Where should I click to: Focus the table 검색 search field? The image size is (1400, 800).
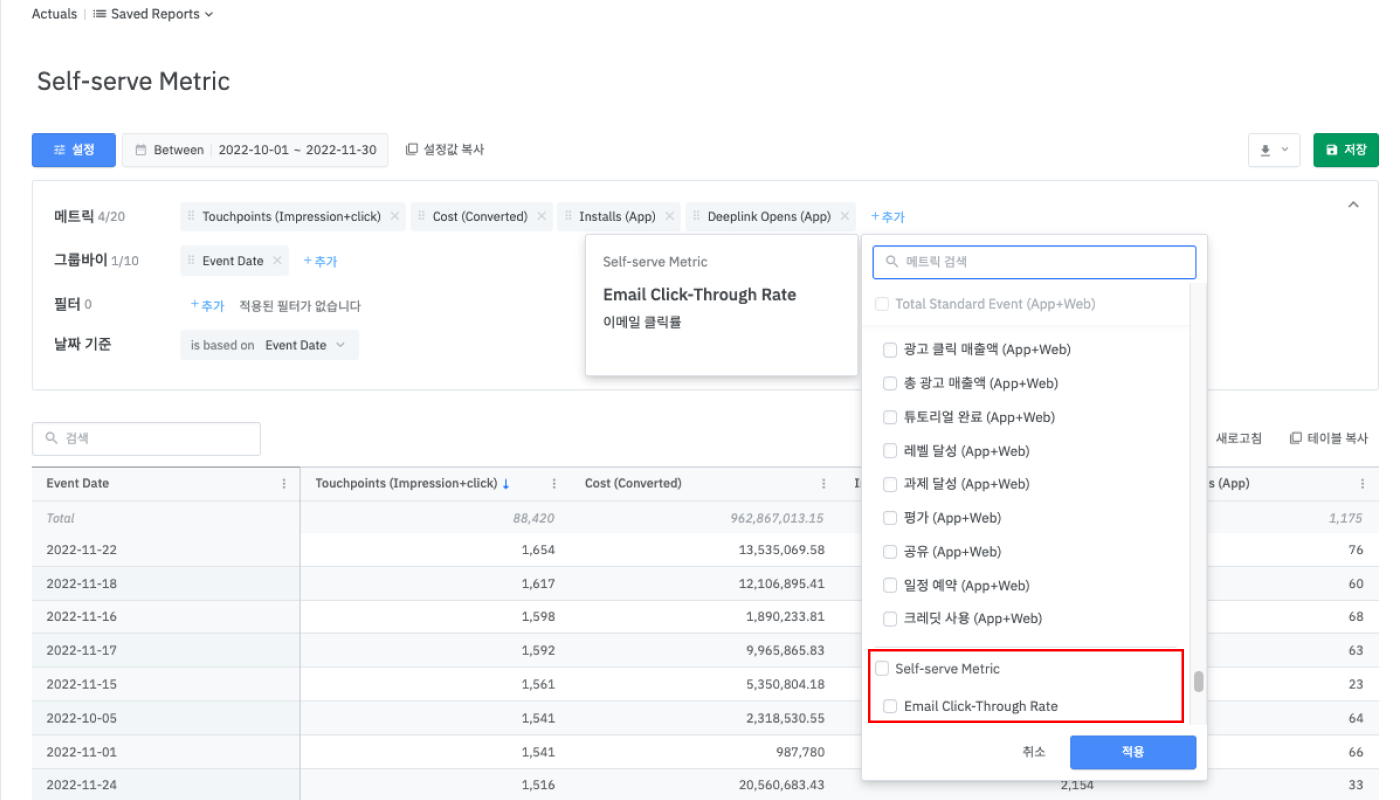(147, 439)
